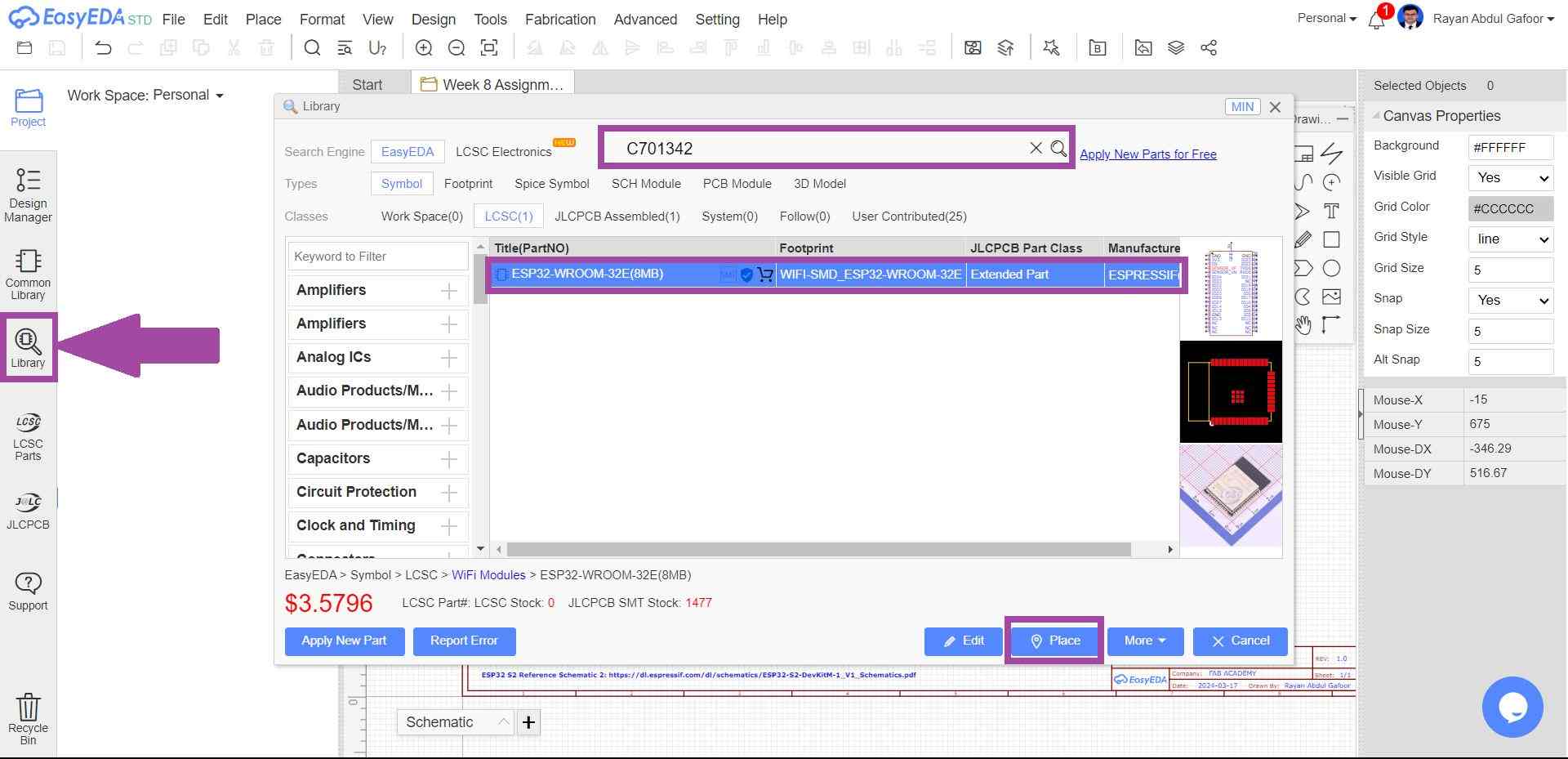This screenshot has width=1568, height=759.
Task: Open the More dropdown button
Action: pyautogui.click(x=1144, y=641)
